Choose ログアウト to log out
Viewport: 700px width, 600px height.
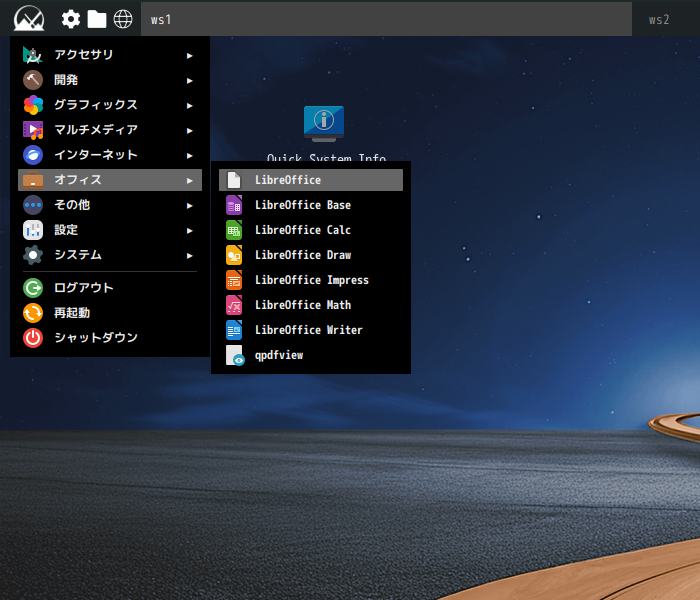coord(110,288)
